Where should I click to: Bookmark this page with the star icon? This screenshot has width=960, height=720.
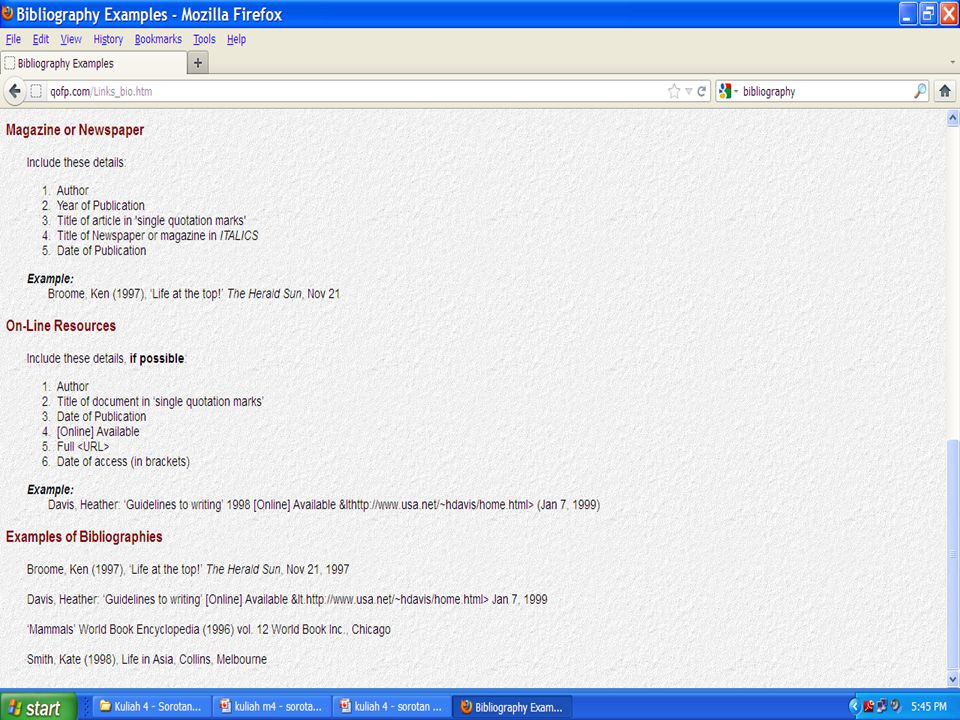point(674,91)
